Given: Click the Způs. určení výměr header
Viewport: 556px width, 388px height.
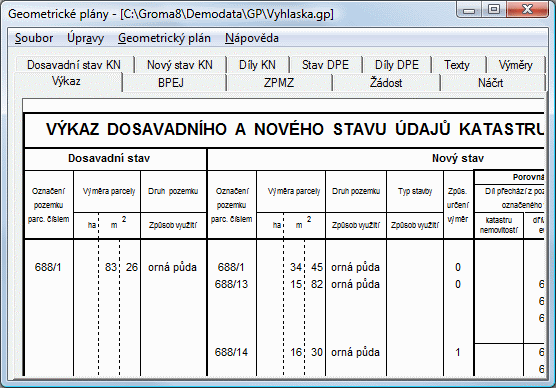Looking at the screenshot, I should click(x=458, y=205).
